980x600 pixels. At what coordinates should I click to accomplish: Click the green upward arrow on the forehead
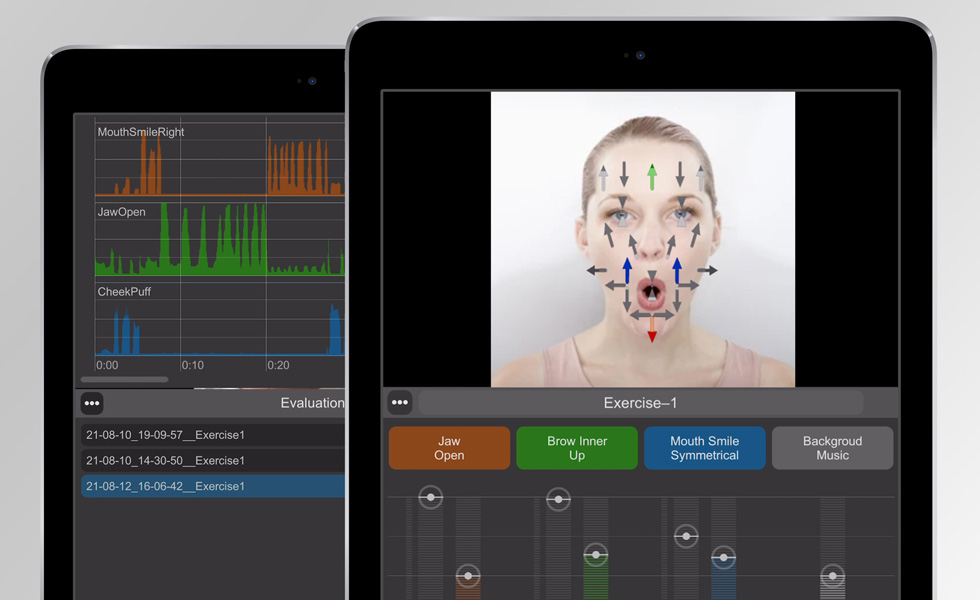(652, 177)
